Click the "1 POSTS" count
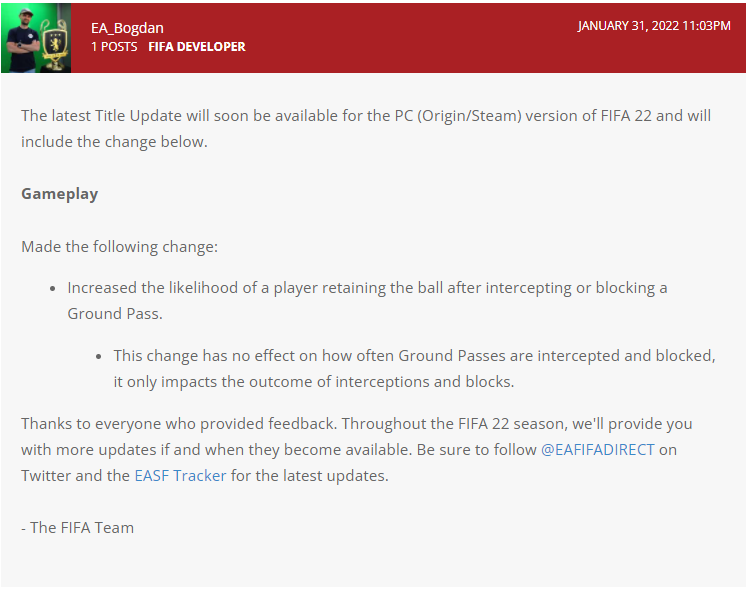747x592 pixels. (114, 46)
